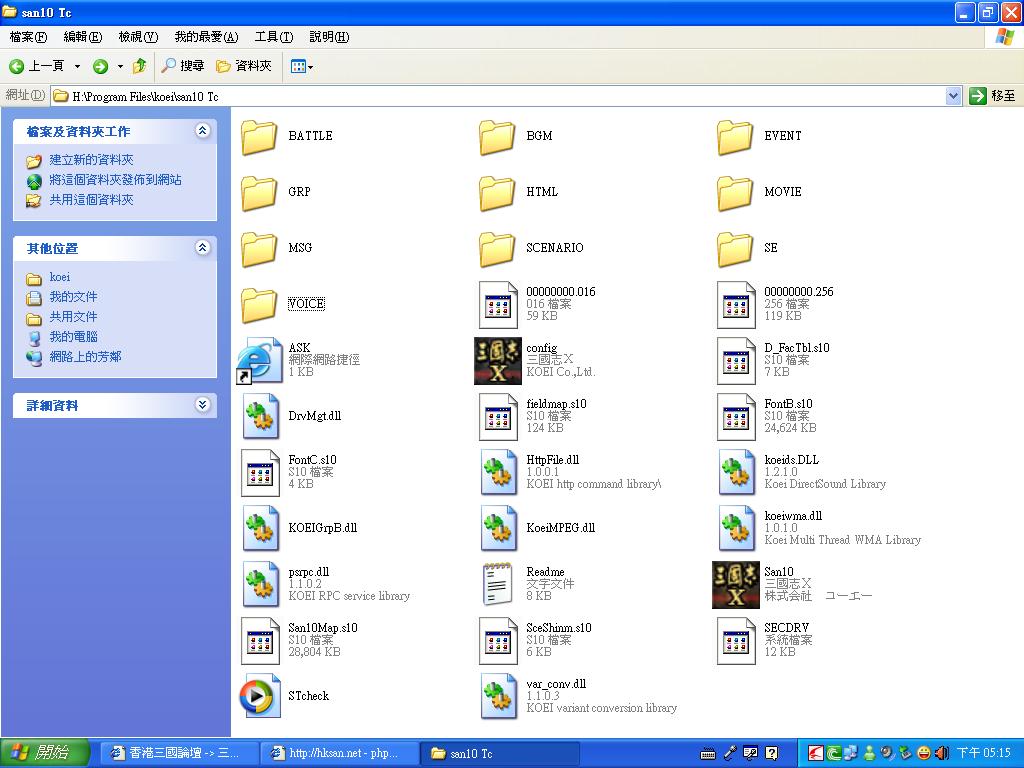Click the 開始 Start button
The height and width of the screenshot is (768, 1024).
[x=43, y=753]
